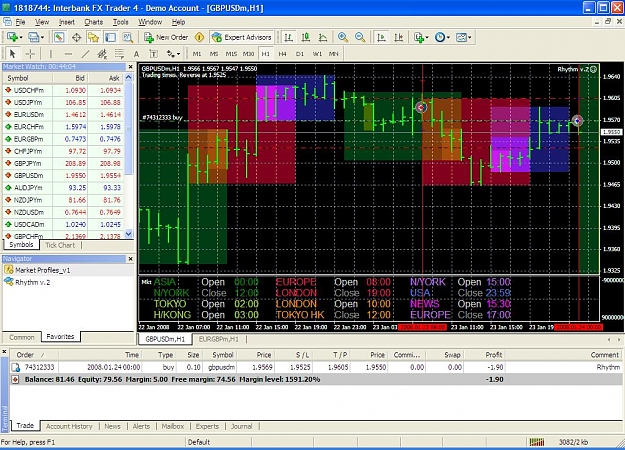Select the Trendline tool
This screenshot has width=625, height=450.
click(85, 53)
